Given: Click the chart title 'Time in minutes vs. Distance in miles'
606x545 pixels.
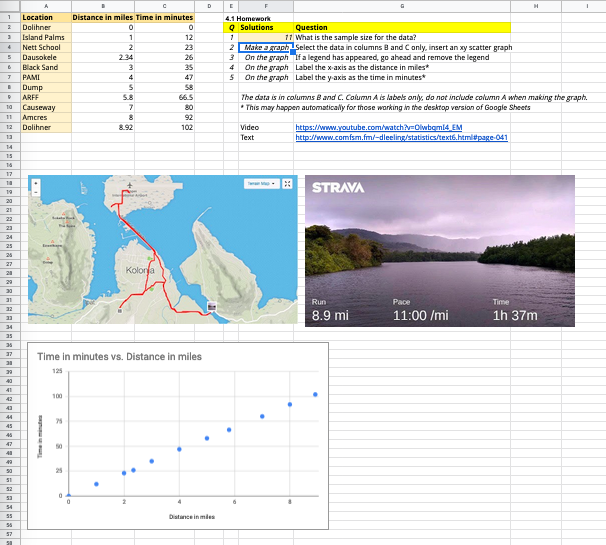Looking at the screenshot, I should coord(119,357).
